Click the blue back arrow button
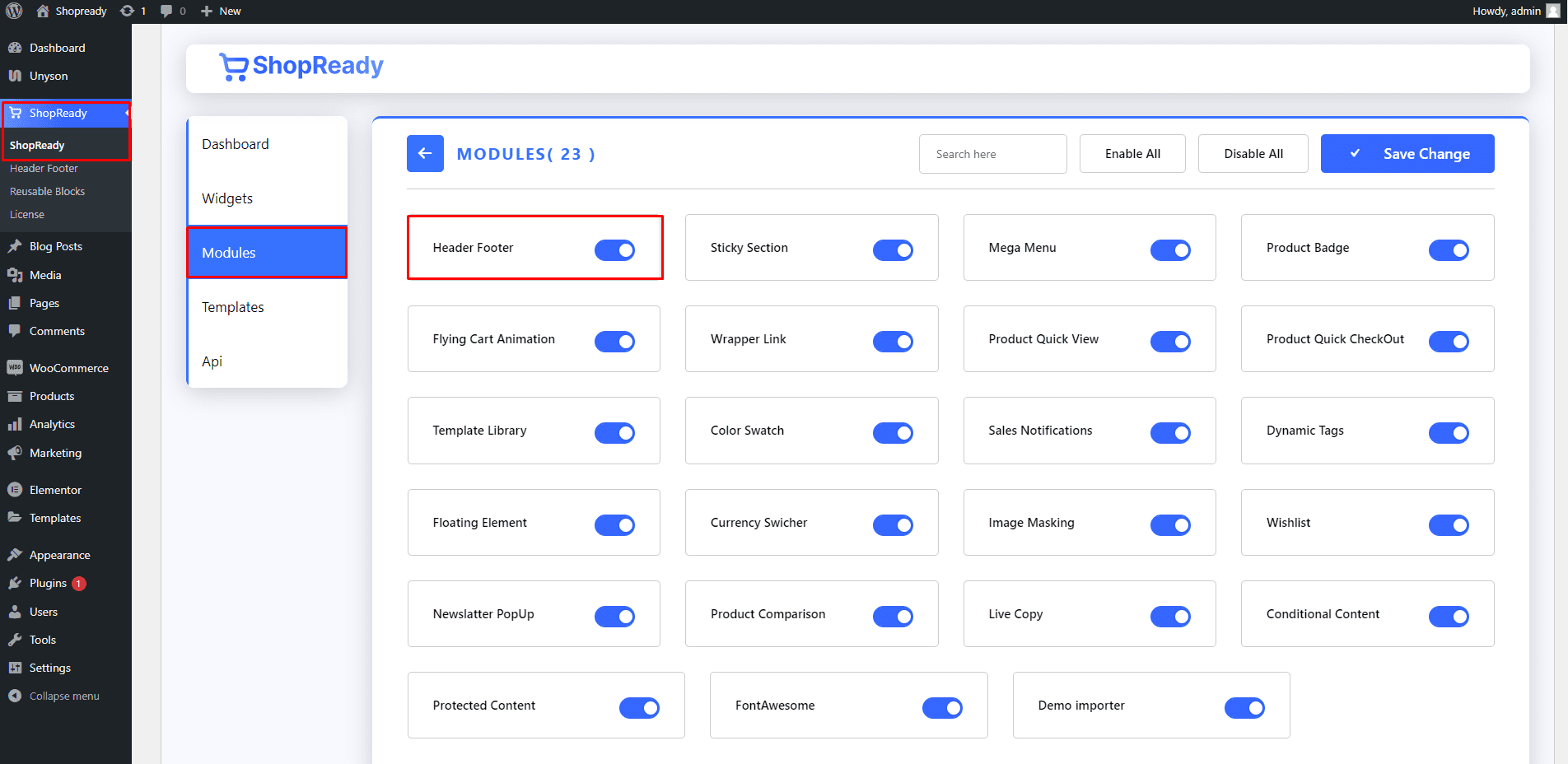 (x=425, y=154)
